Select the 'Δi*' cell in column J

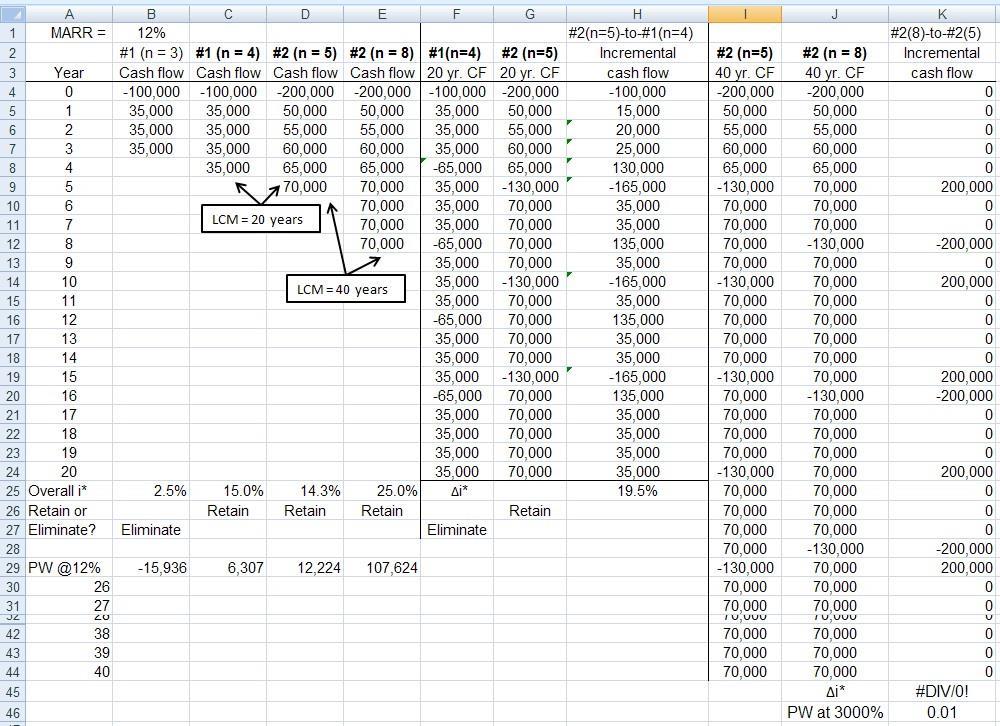835,692
